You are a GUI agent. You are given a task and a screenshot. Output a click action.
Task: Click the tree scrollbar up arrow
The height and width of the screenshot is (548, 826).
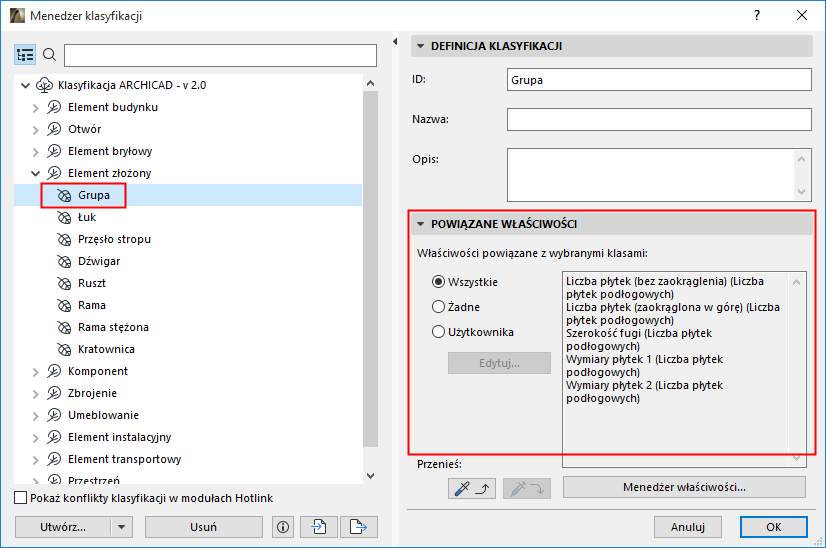pos(370,83)
